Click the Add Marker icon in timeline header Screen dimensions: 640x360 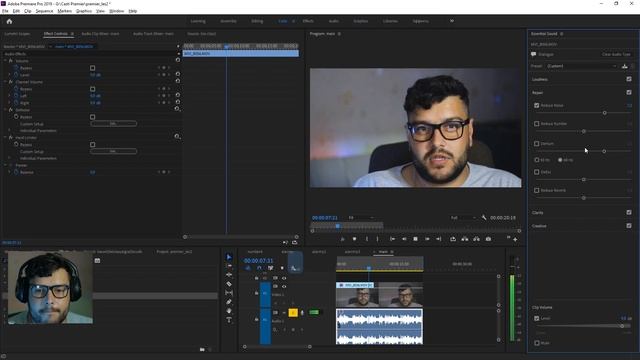pyautogui.click(x=282, y=268)
